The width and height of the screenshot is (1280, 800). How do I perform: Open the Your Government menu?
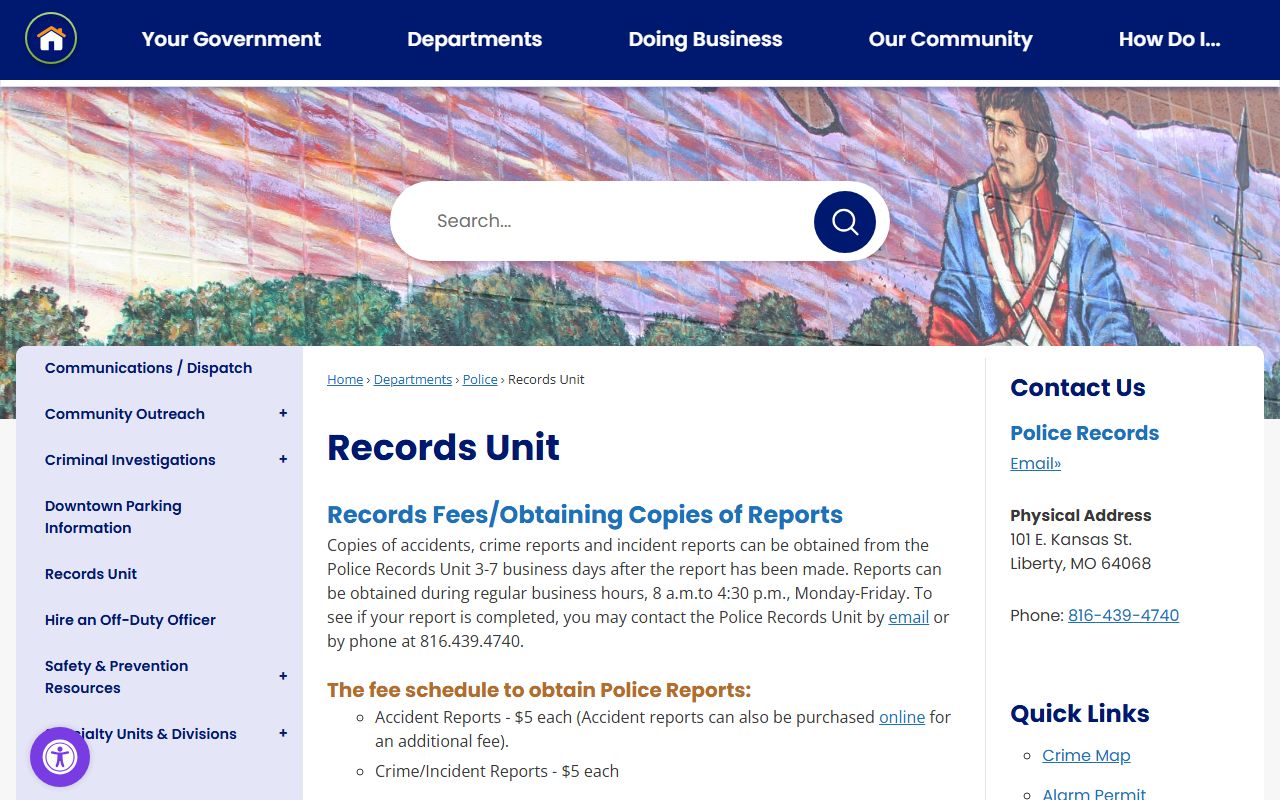231,40
